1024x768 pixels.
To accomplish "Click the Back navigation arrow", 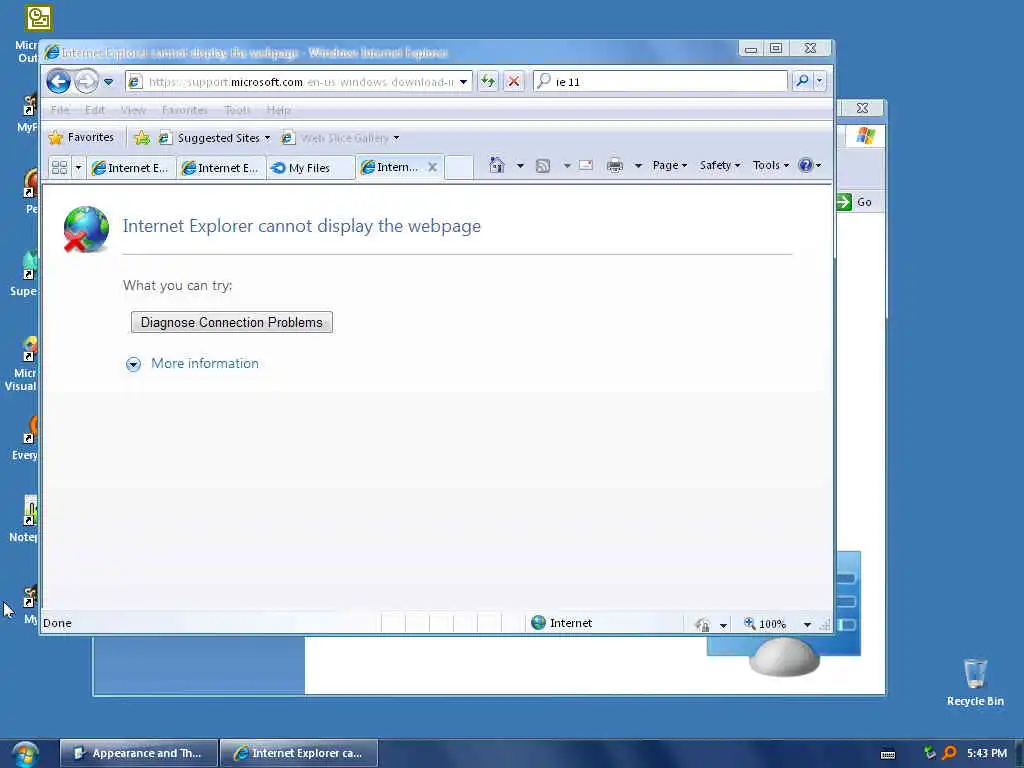I will pos(59,82).
